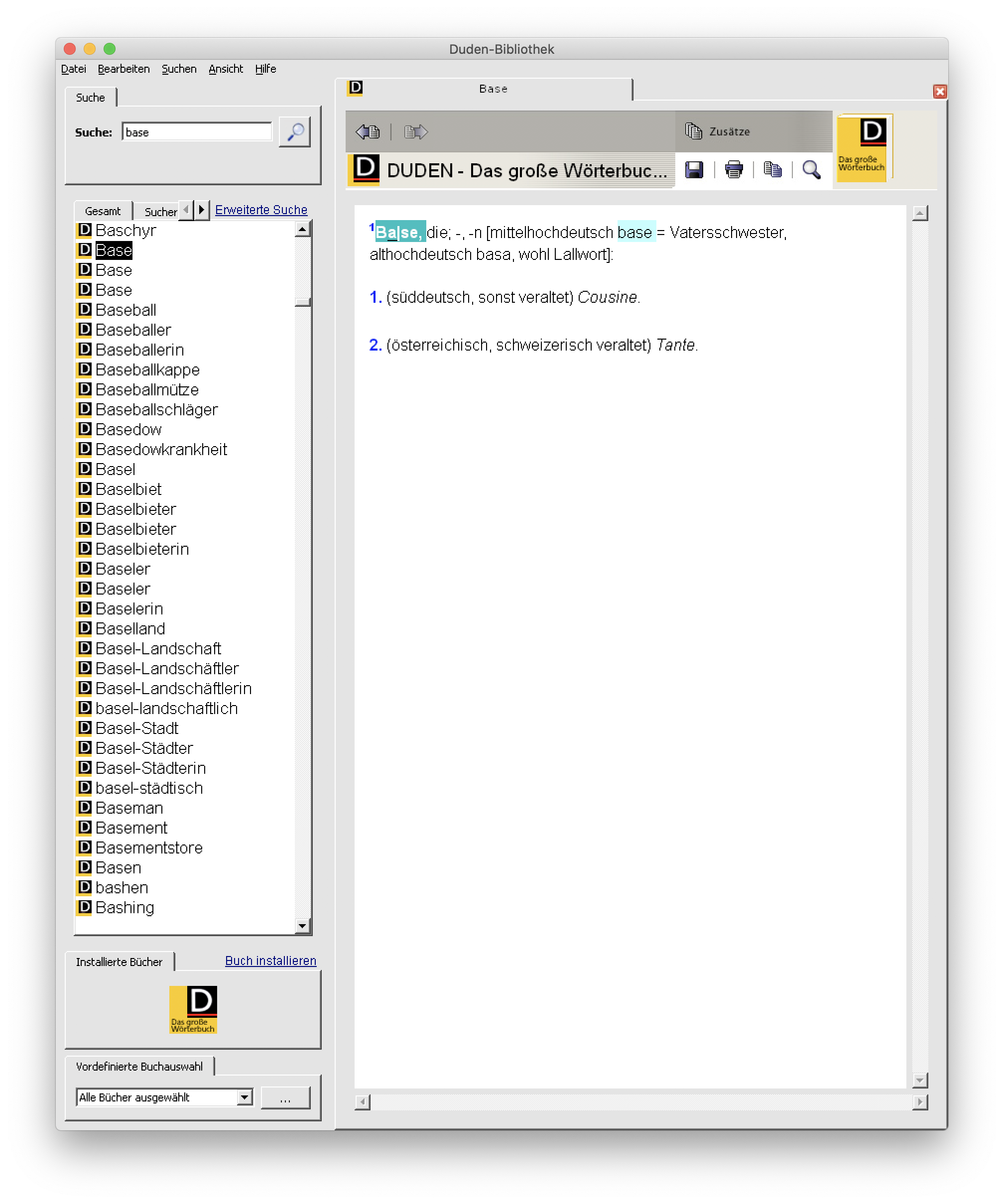Select Baseballschläger in the word list
The width and height of the screenshot is (1004, 1204).
tap(155, 409)
